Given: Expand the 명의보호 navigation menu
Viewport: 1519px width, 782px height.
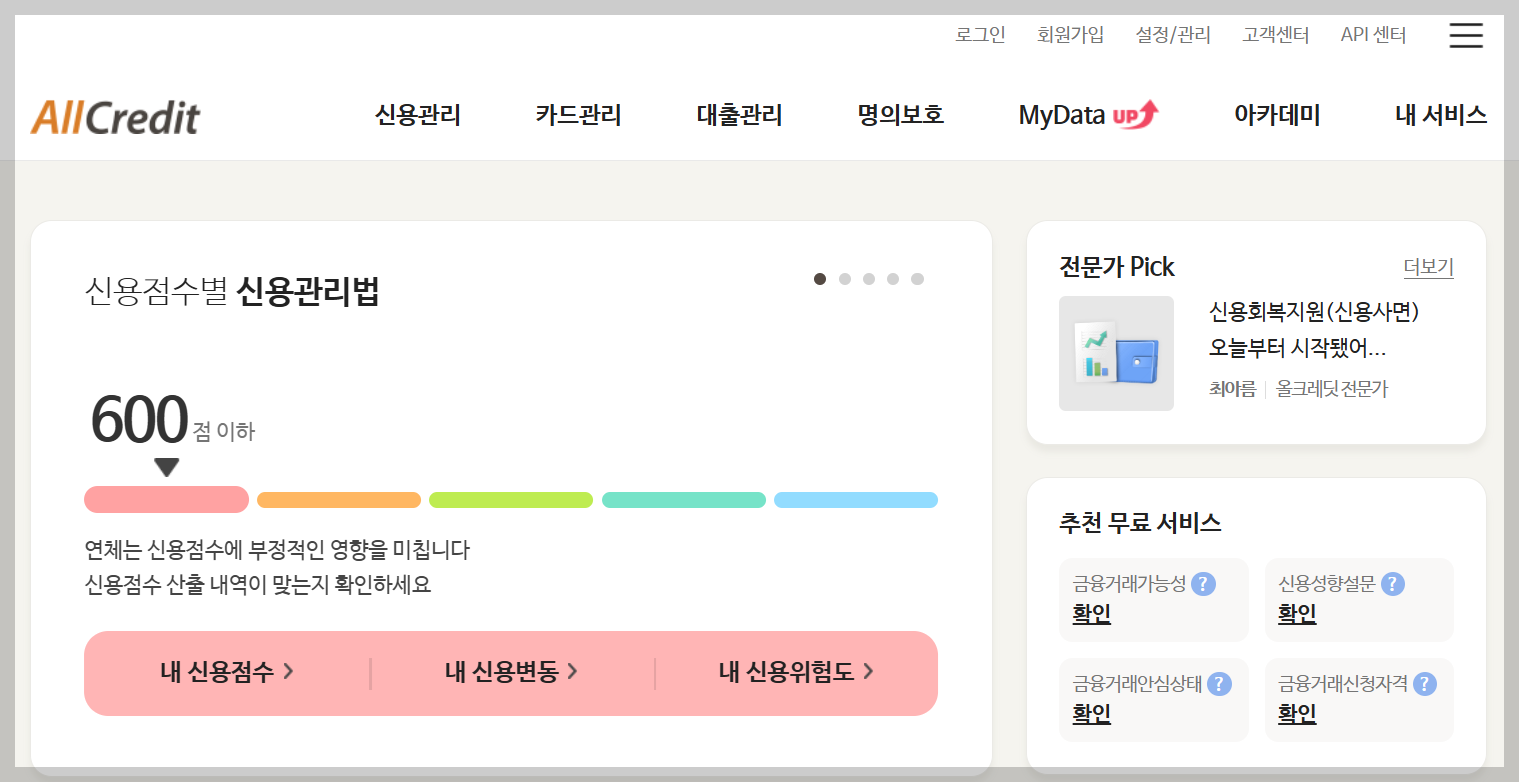Looking at the screenshot, I should pos(899,115).
